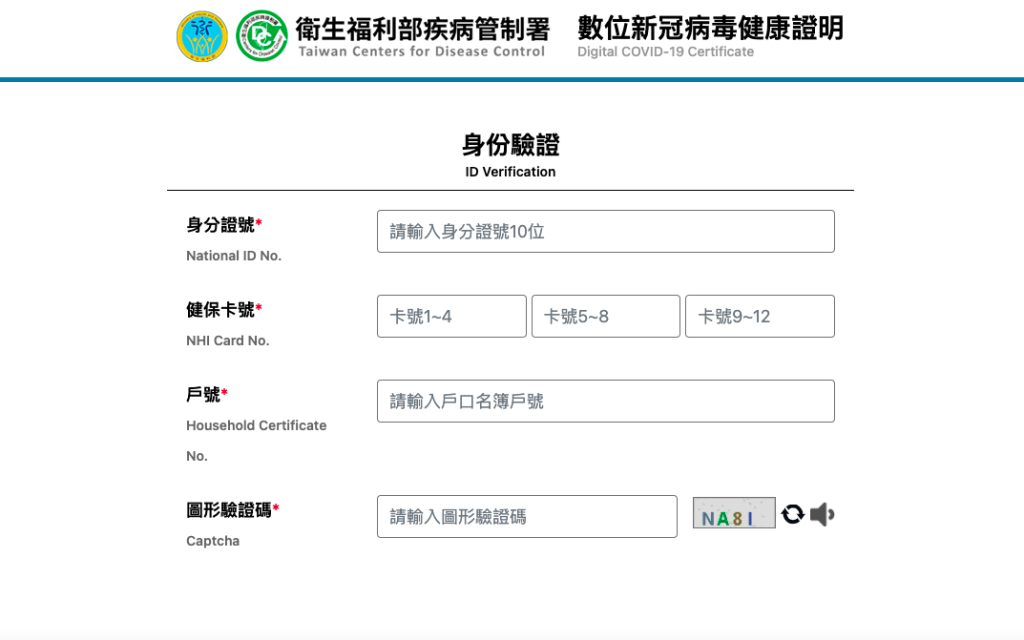Click the Ministry of Health and Welfare logo
Viewport: 1024px width, 640px height.
[202, 37]
